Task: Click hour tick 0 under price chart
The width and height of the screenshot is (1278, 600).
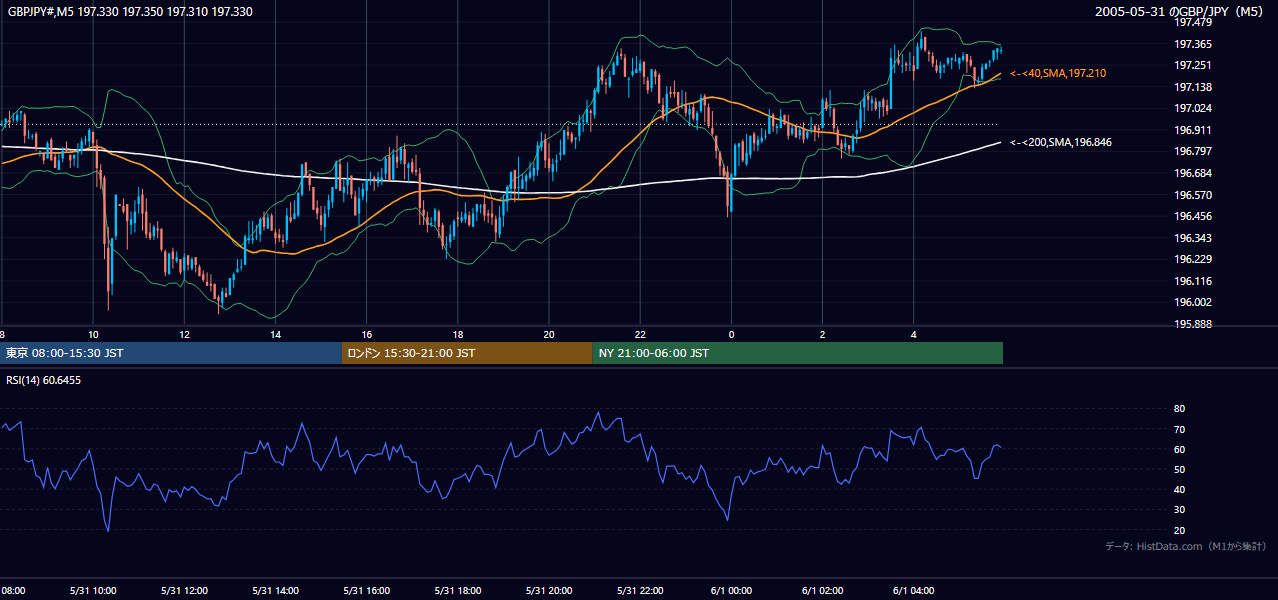Action: (x=731, y=334)
